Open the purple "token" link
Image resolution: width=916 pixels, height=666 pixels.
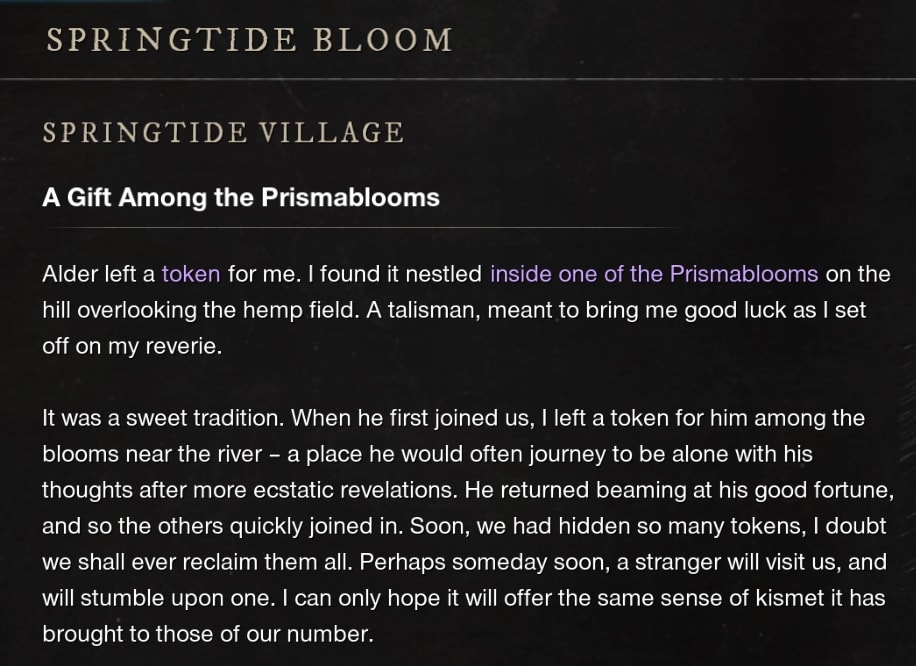[191, 274]
